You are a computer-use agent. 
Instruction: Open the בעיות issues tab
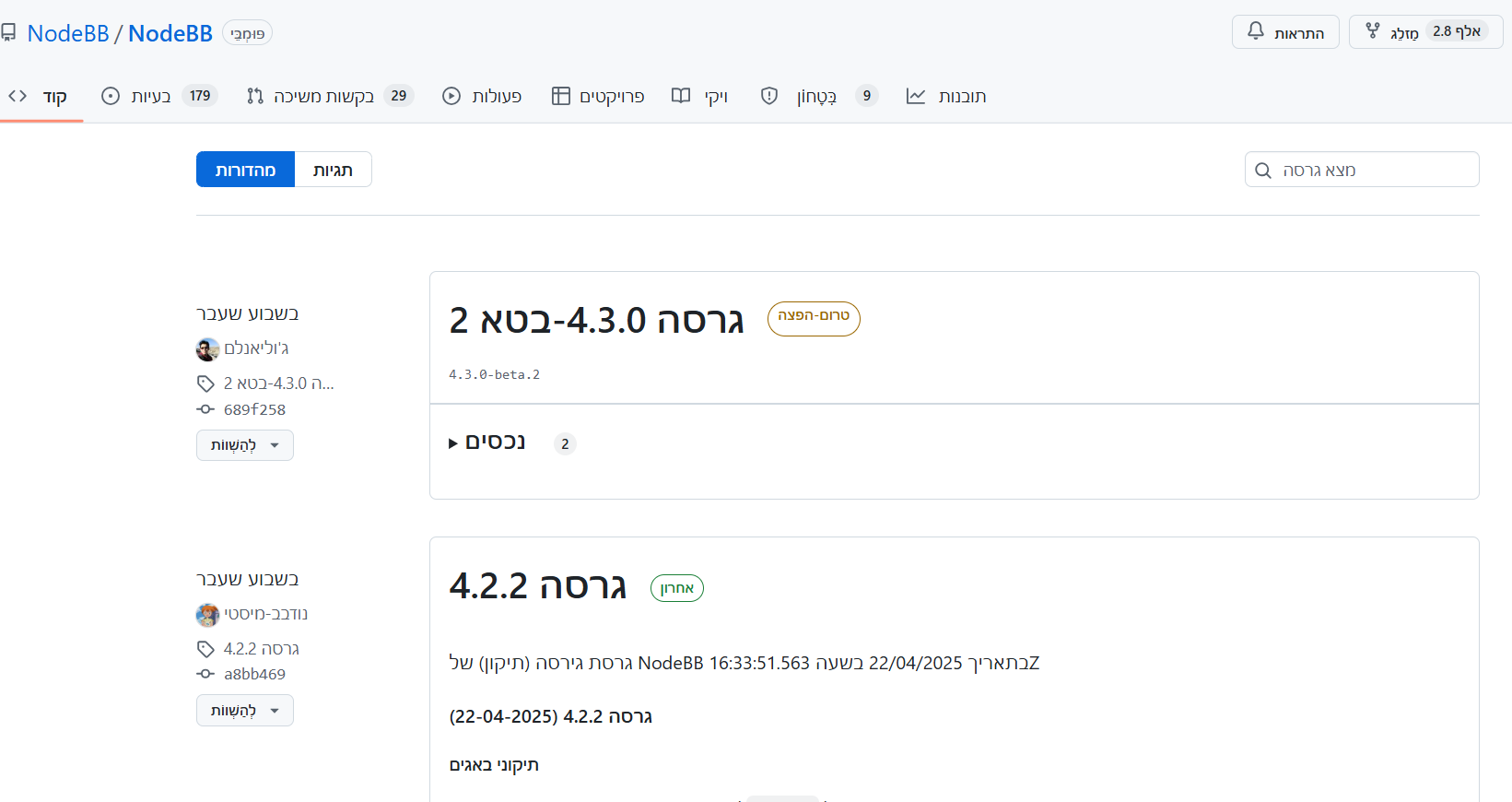point(158,96)
